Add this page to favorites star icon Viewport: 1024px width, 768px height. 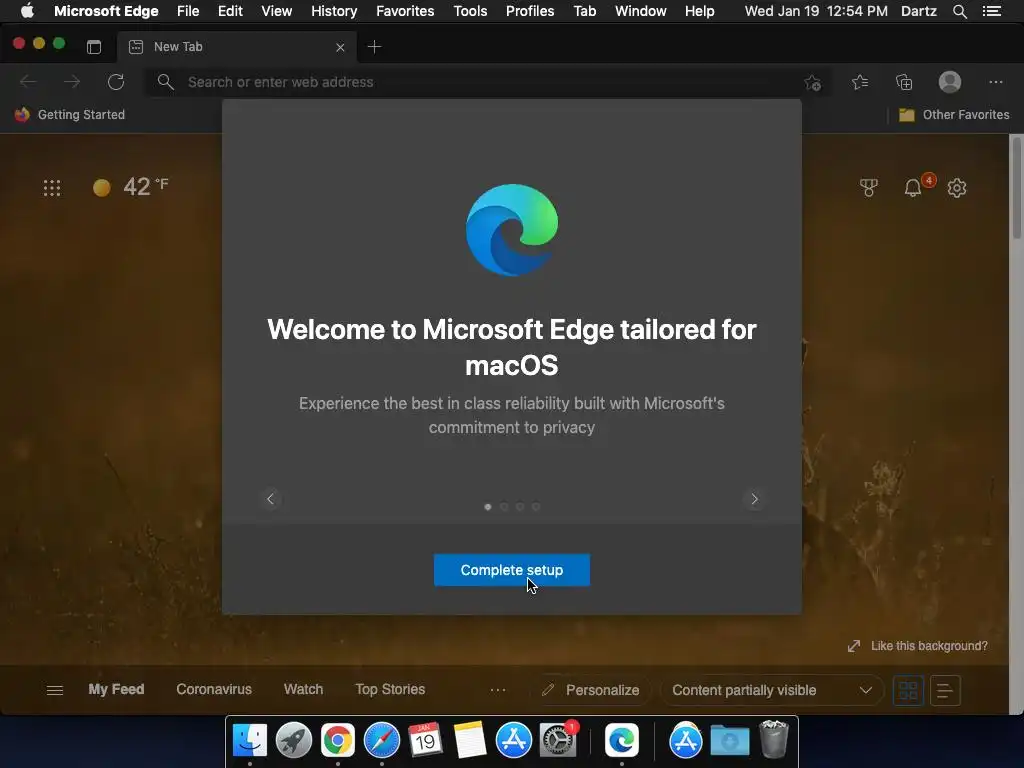coord(812,82)
